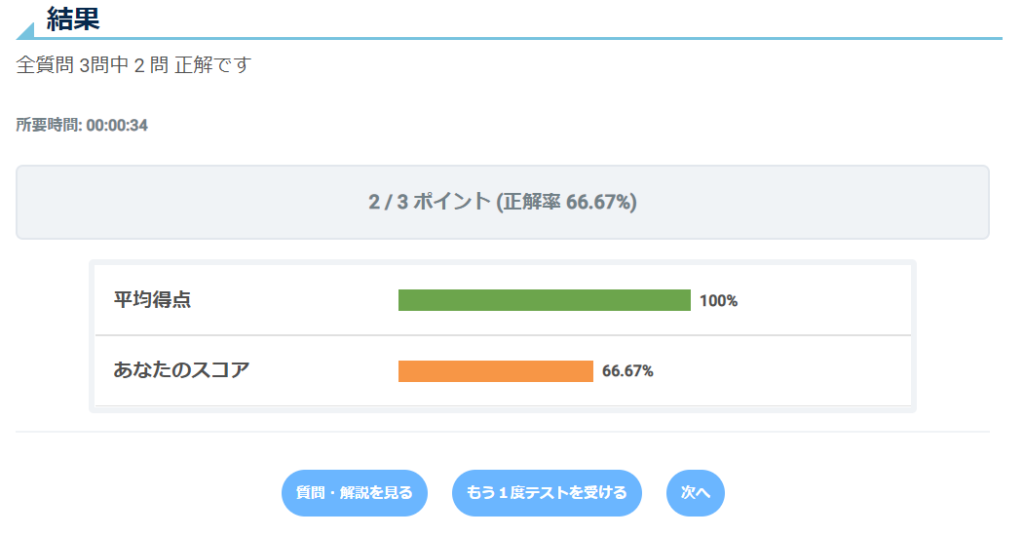Click the 平均得点 label
Image resolution: width=1024 pixels, height=536 pixels.
point(152,300)
